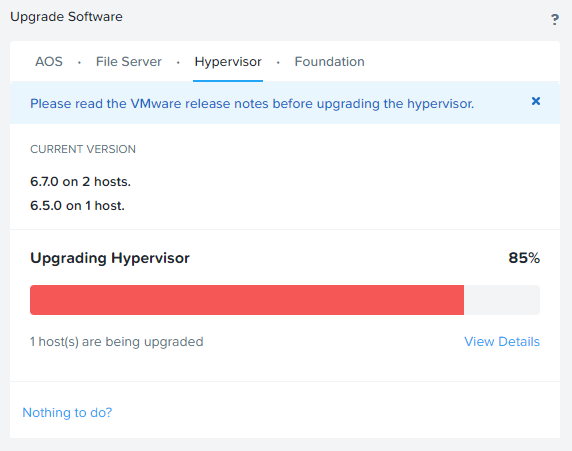572x451 pixels.
Task: Click the Upgrading Hypervisor heading
Action: [110, 258]
